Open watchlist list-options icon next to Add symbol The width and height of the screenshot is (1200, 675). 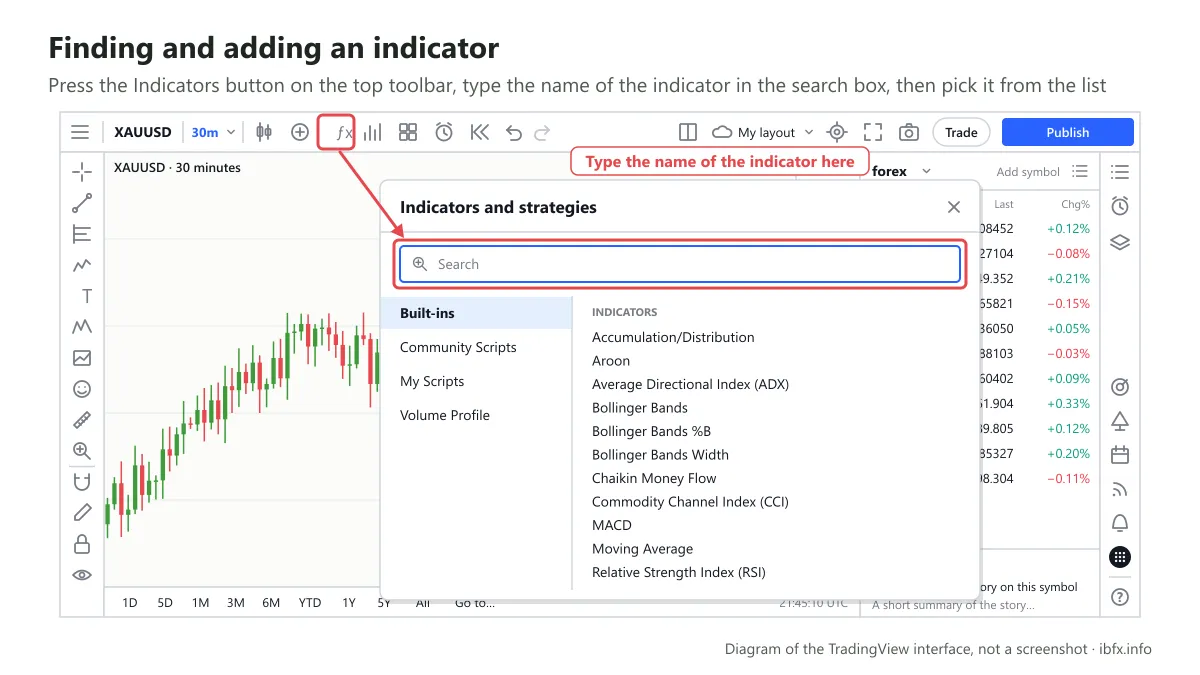tap(1080, 171)
